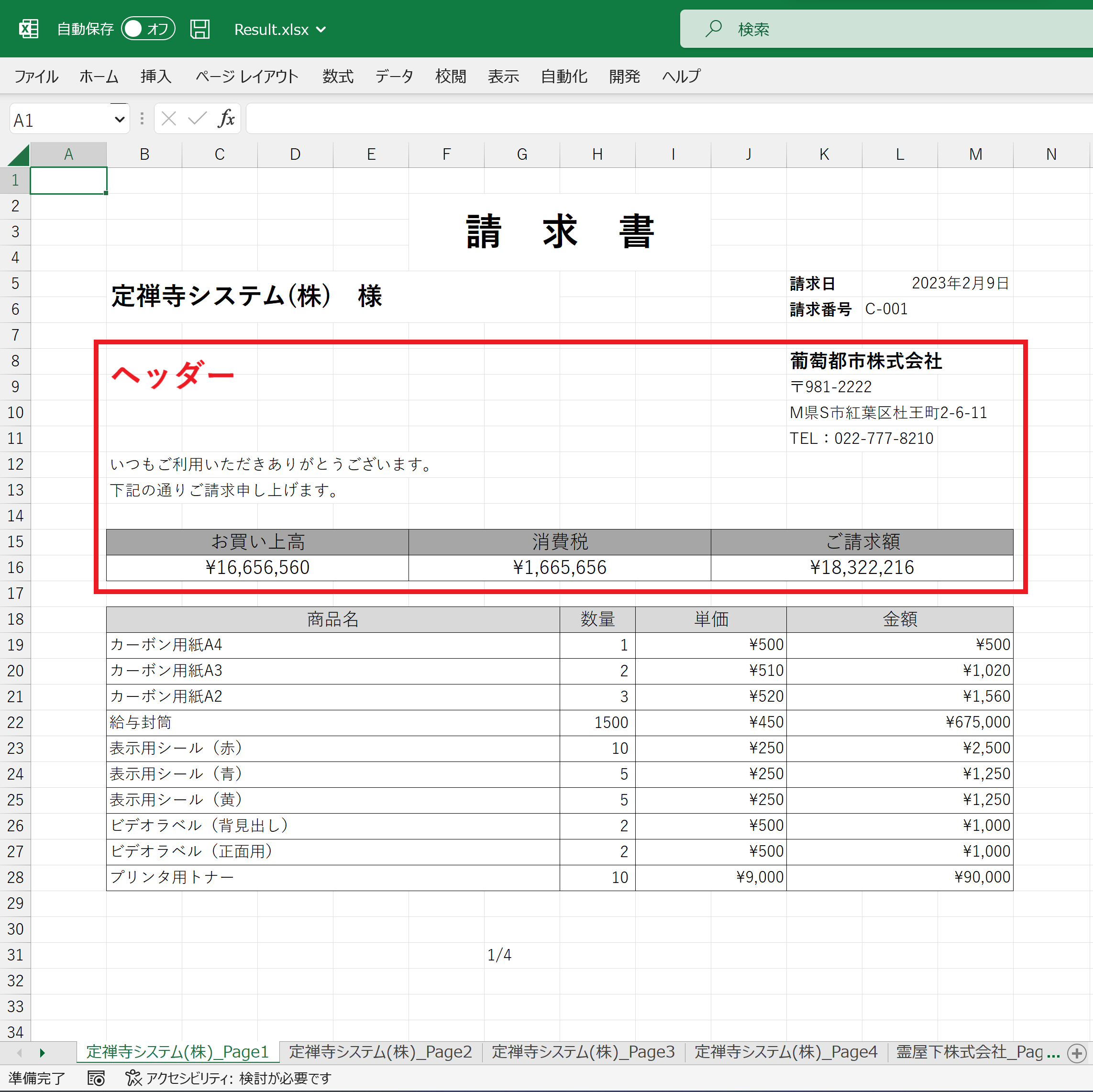This screenshot has height=1092, width=1093.
Task: Click the Excel app icon
Action: 28,29
